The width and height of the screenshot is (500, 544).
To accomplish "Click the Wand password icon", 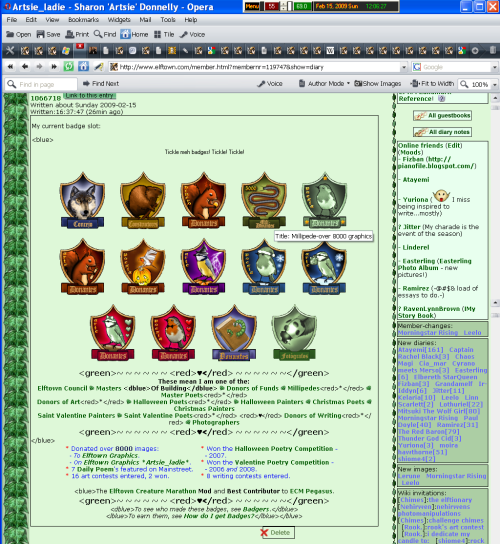I will (99, 67).
